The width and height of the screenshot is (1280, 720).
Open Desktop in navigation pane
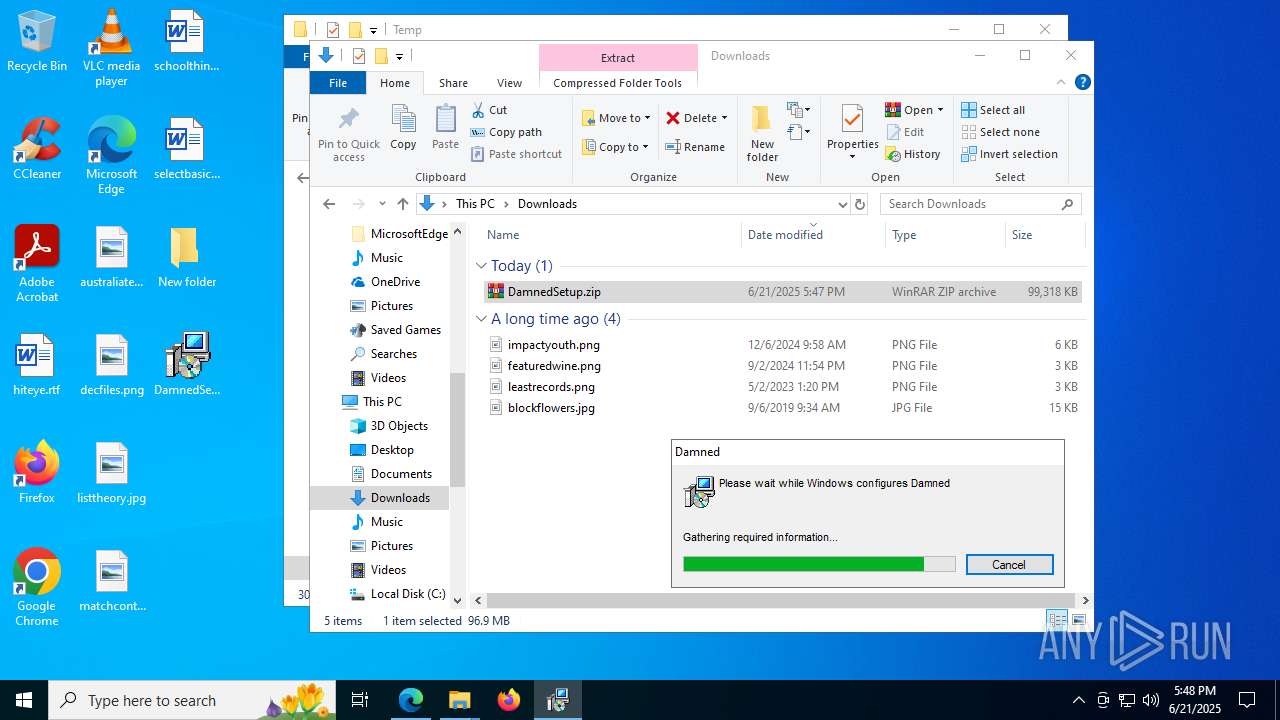(x=391, y=450)
